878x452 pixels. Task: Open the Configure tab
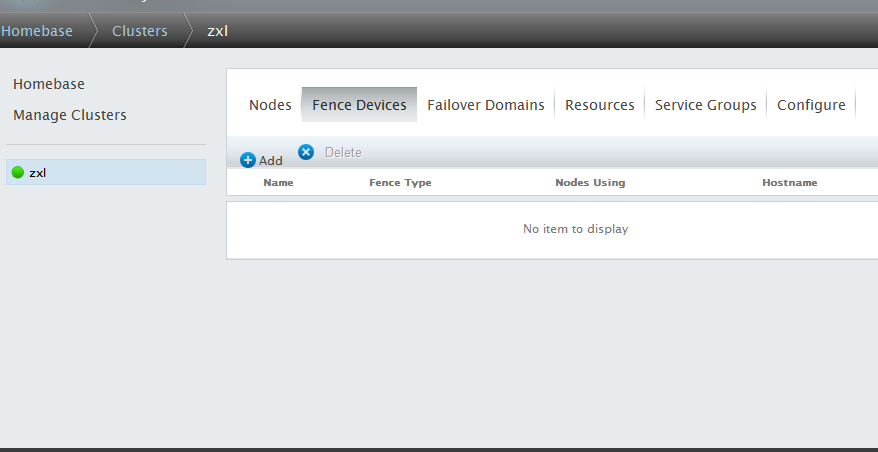811,105
